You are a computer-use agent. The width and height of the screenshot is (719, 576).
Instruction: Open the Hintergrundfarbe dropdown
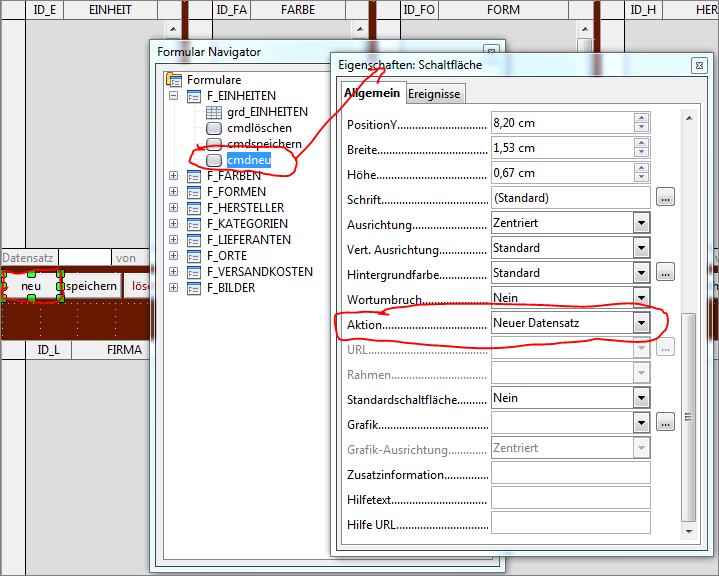pos(642,273)
